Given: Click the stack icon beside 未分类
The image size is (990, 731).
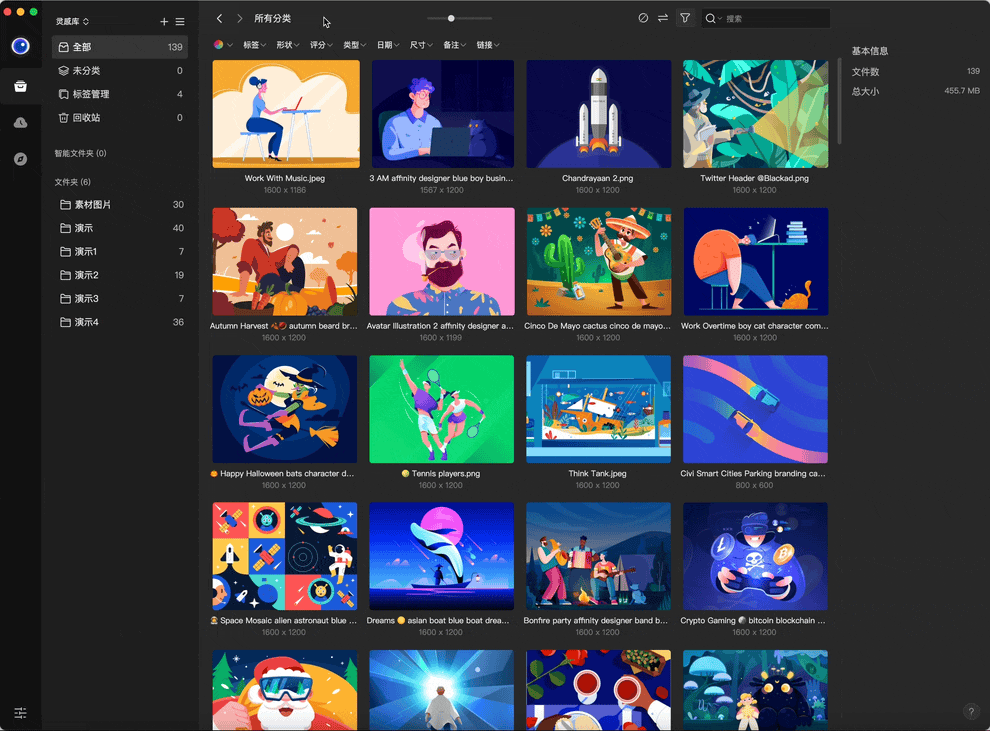Looking at the screenshot, I should 63,71.
